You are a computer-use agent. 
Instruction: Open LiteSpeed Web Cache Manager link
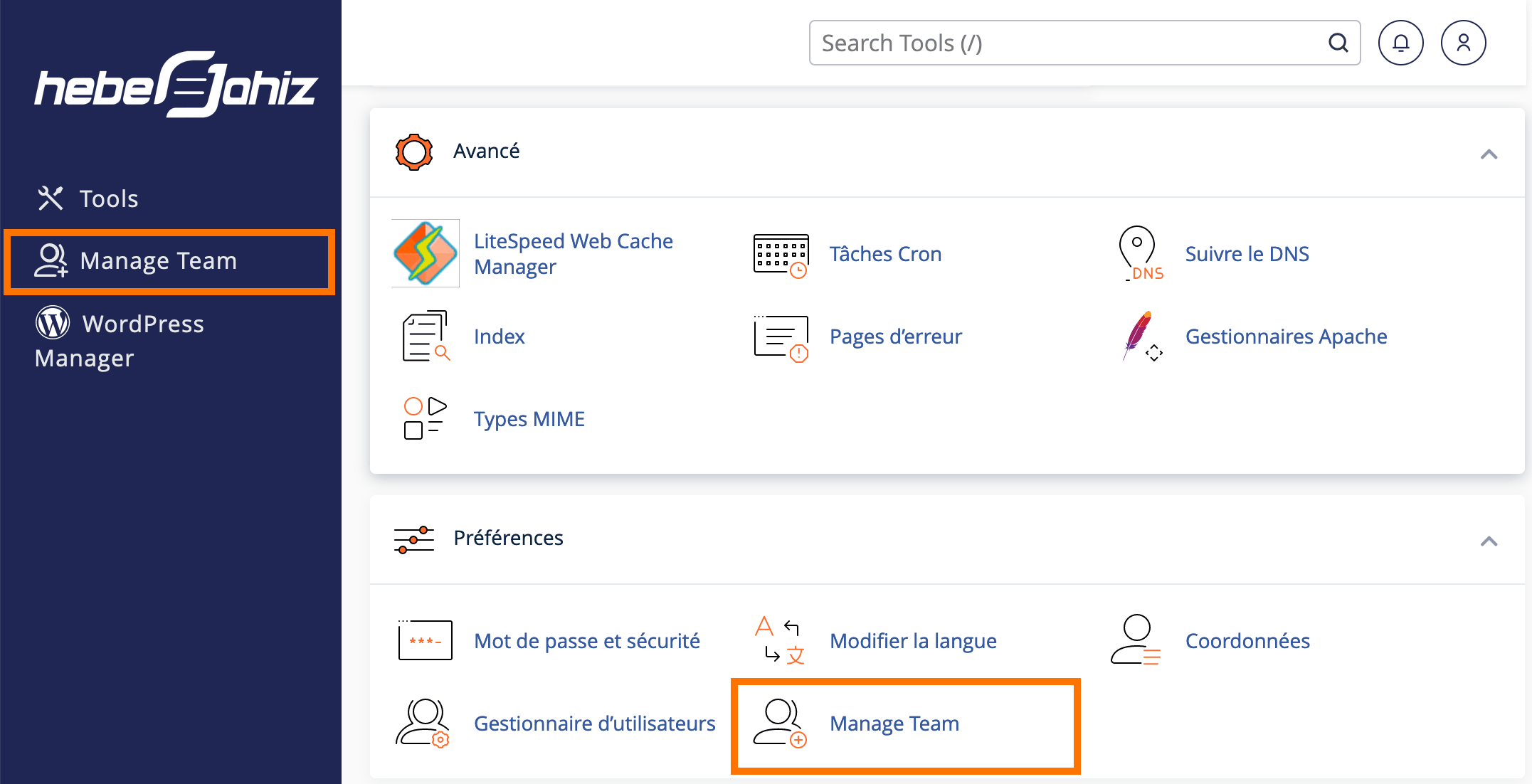[x=574, y=254]
